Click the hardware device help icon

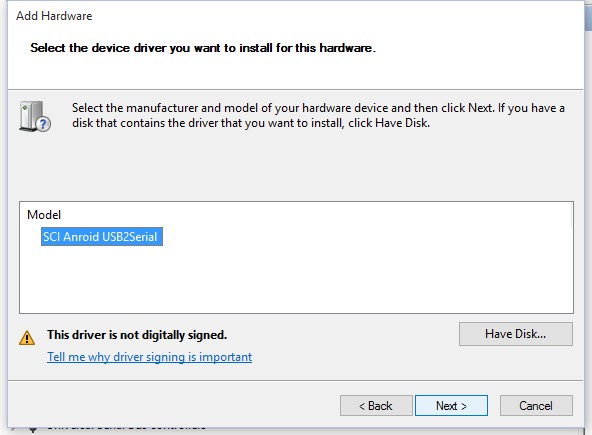click(x=35, y=116)
